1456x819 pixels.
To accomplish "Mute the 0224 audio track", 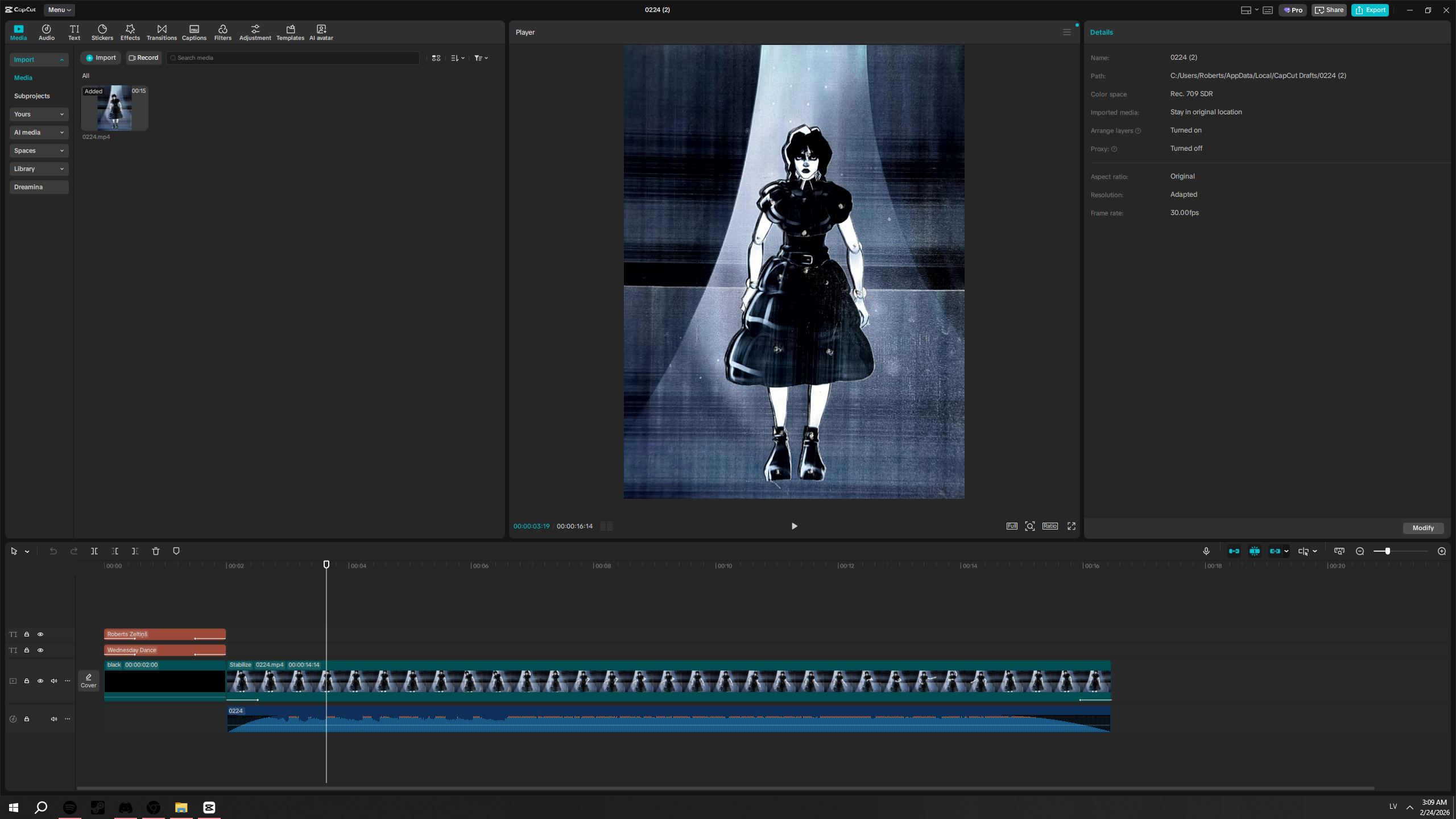I will (54, 719).
